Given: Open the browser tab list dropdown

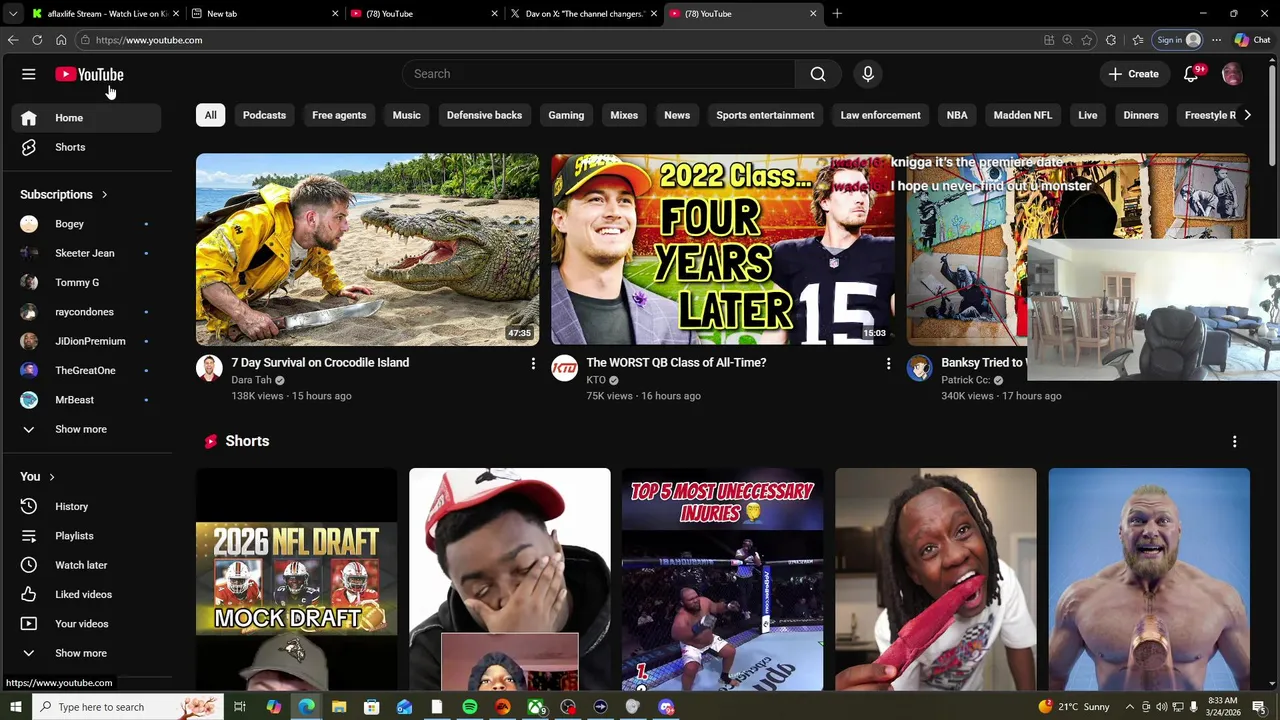Looking at the screenshot, I should 13,14.
